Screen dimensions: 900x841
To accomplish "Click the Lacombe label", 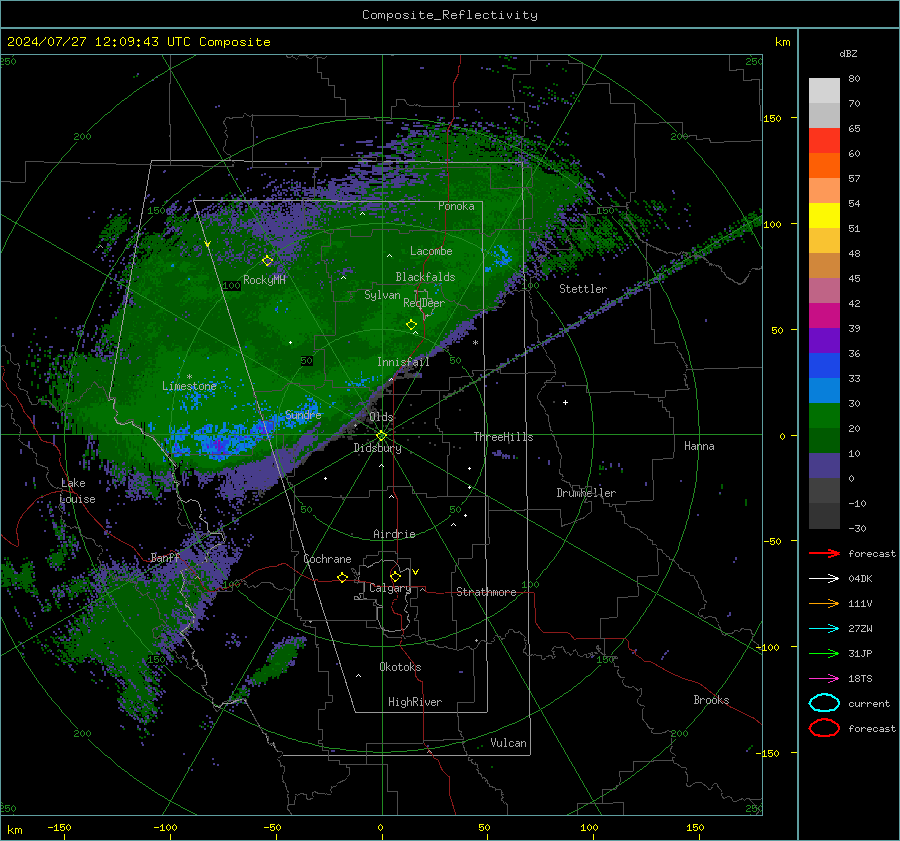I will [x=431, y=251].
